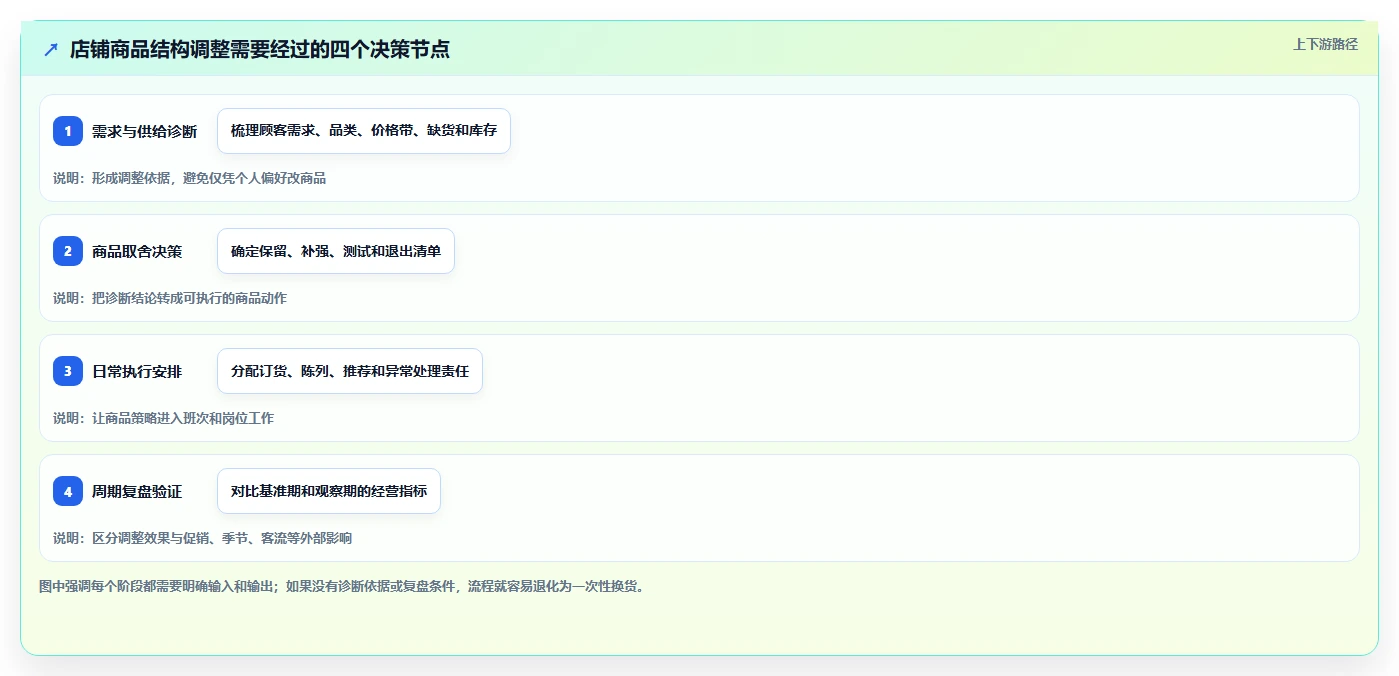The width and height of the screenshot is (1399, 676).
Task: Click the note 说明：让商品策略进入班次和岗位工作
Action: [x=163, y=418]
